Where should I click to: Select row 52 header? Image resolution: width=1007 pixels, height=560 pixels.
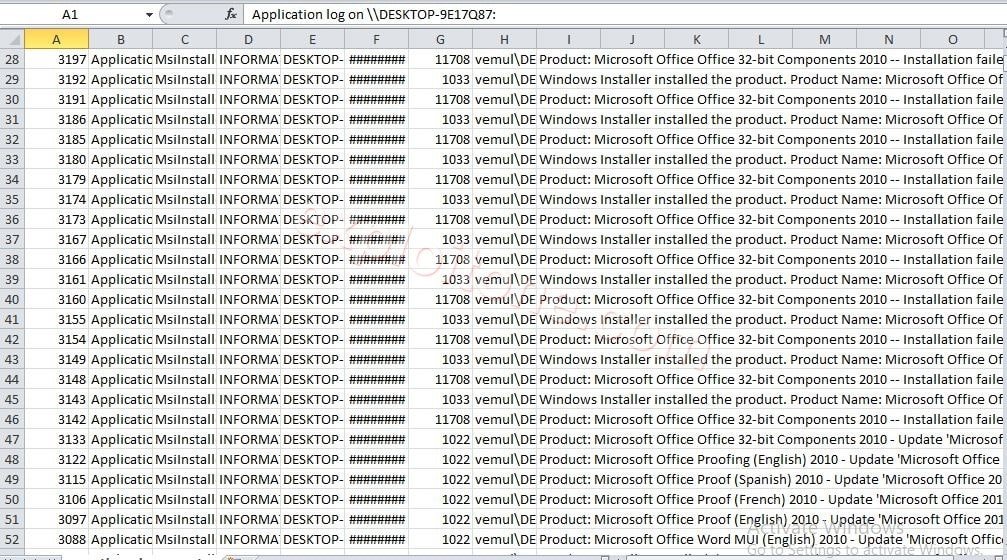click(12, 539)
